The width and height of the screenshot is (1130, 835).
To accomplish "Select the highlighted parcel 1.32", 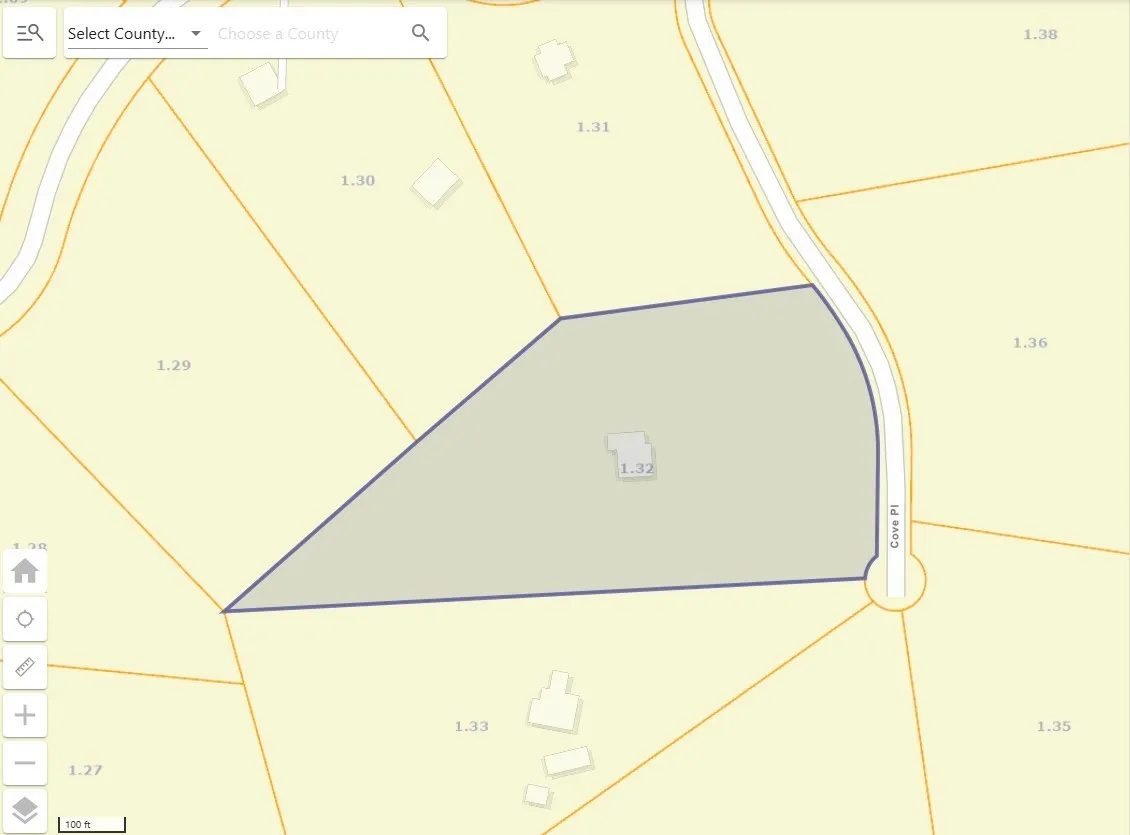I will click(x=637, y=469).
